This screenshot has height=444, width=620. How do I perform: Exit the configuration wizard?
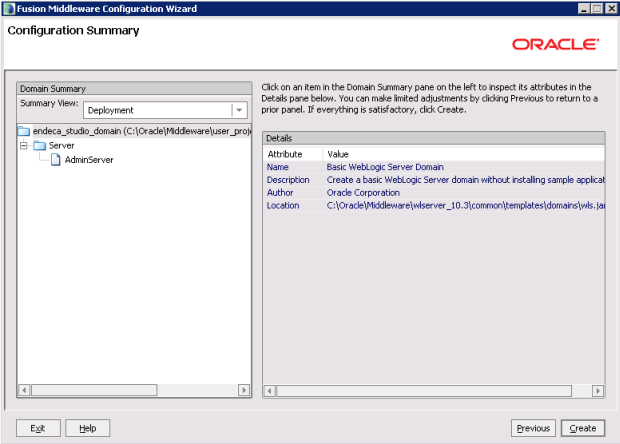pos(38,428)
